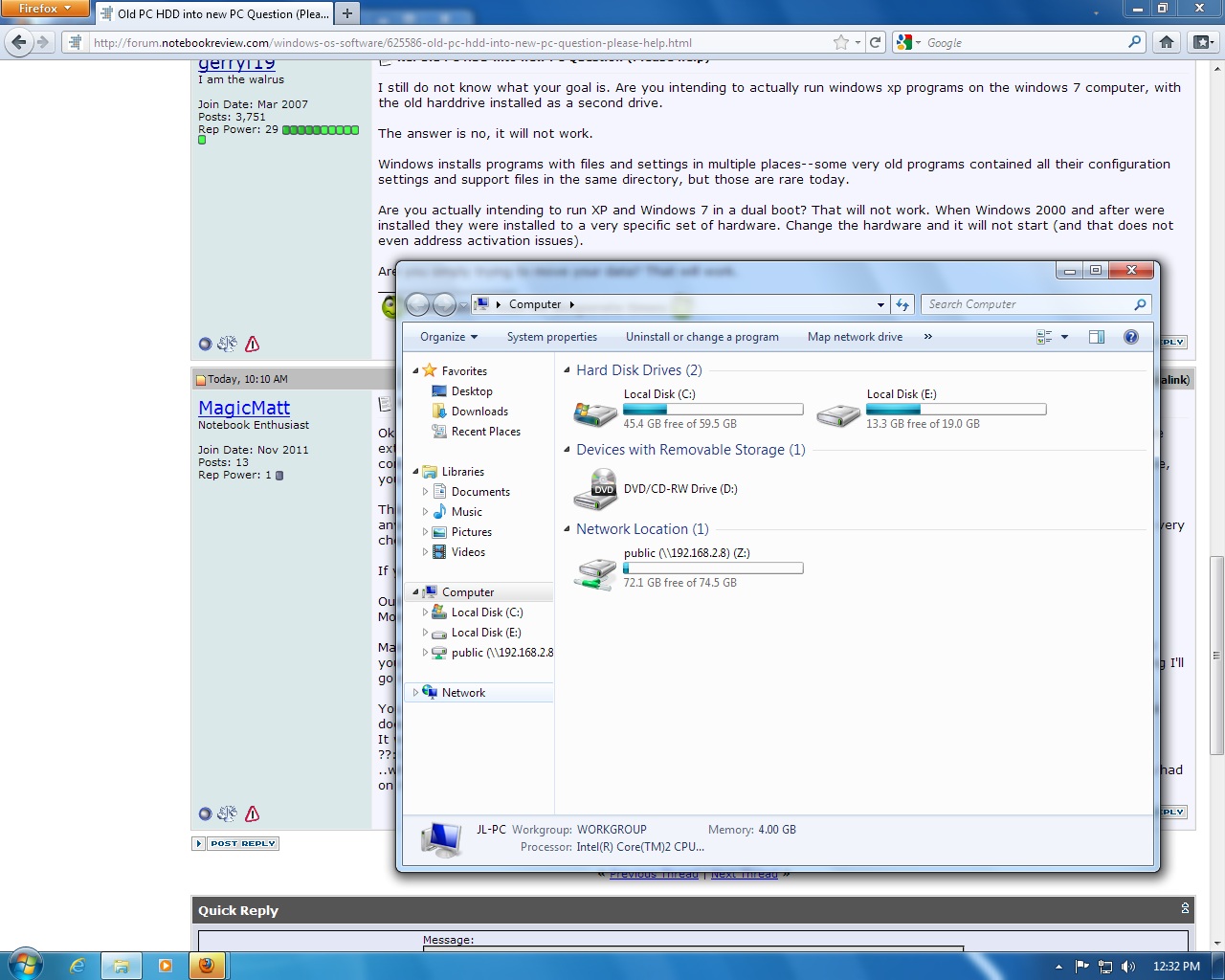Click the Explorer help question mark icon
This screenshot has height=980, width=1225.
[1131, 337]
